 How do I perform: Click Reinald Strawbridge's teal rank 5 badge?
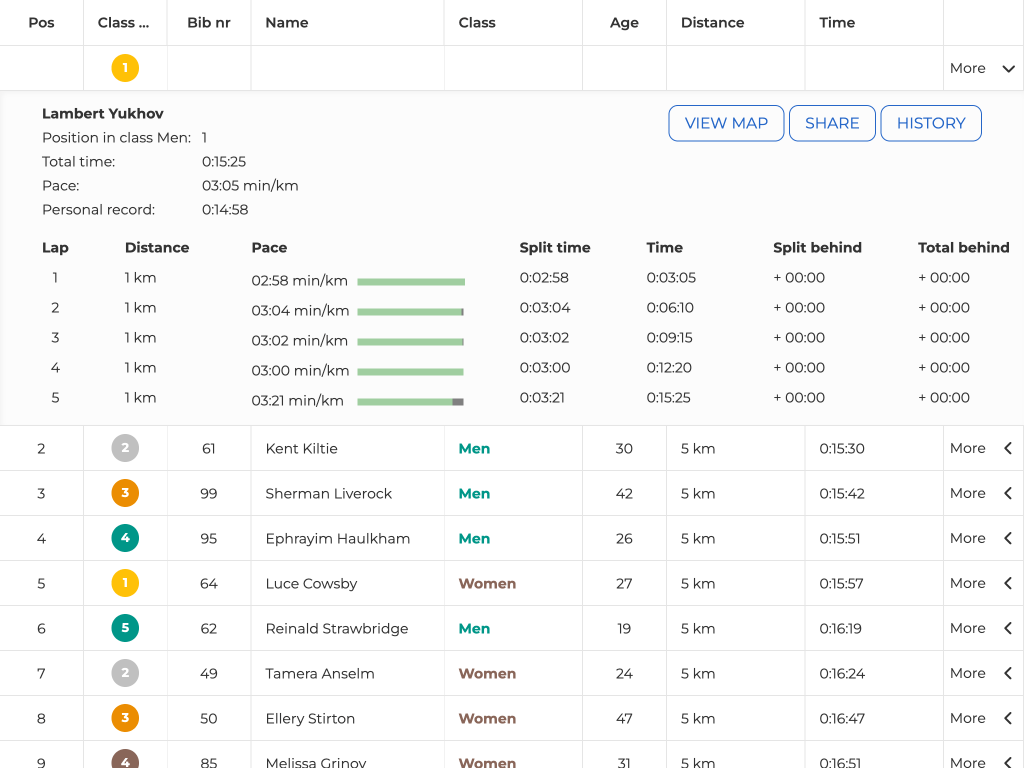pyautogui.click(x=125, y=628)
